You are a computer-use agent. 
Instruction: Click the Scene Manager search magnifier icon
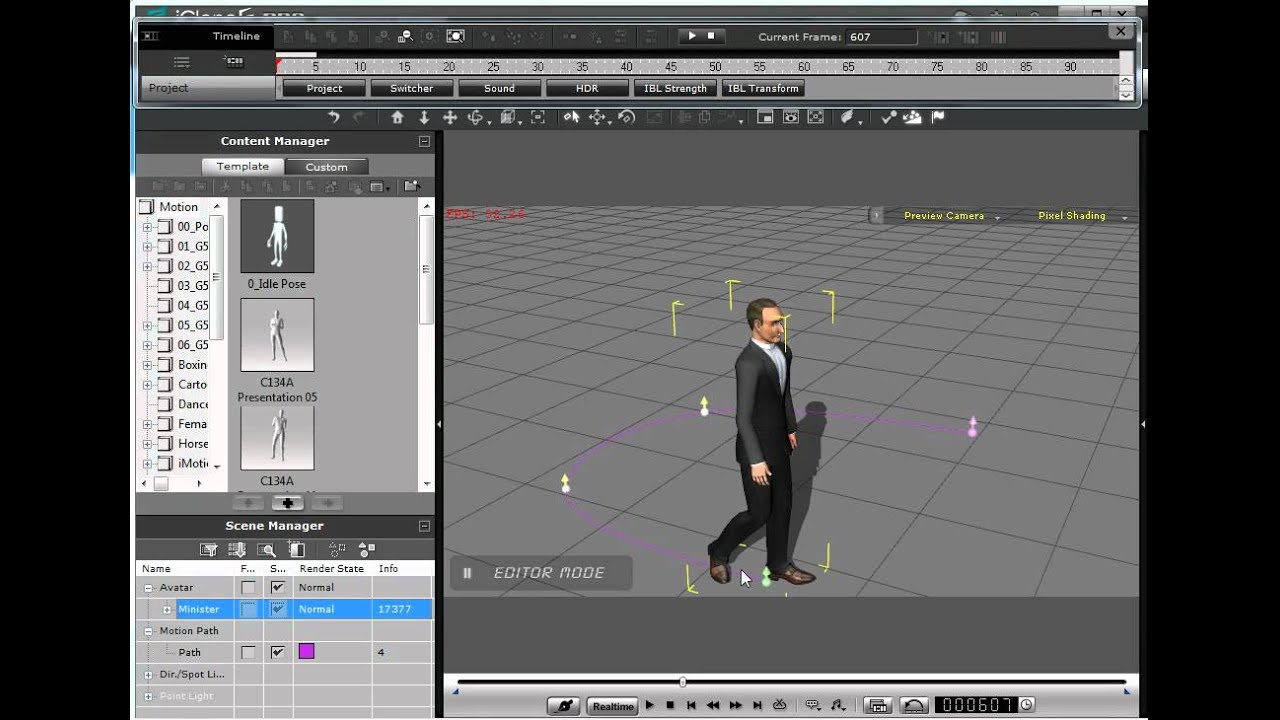click(267, 549)
